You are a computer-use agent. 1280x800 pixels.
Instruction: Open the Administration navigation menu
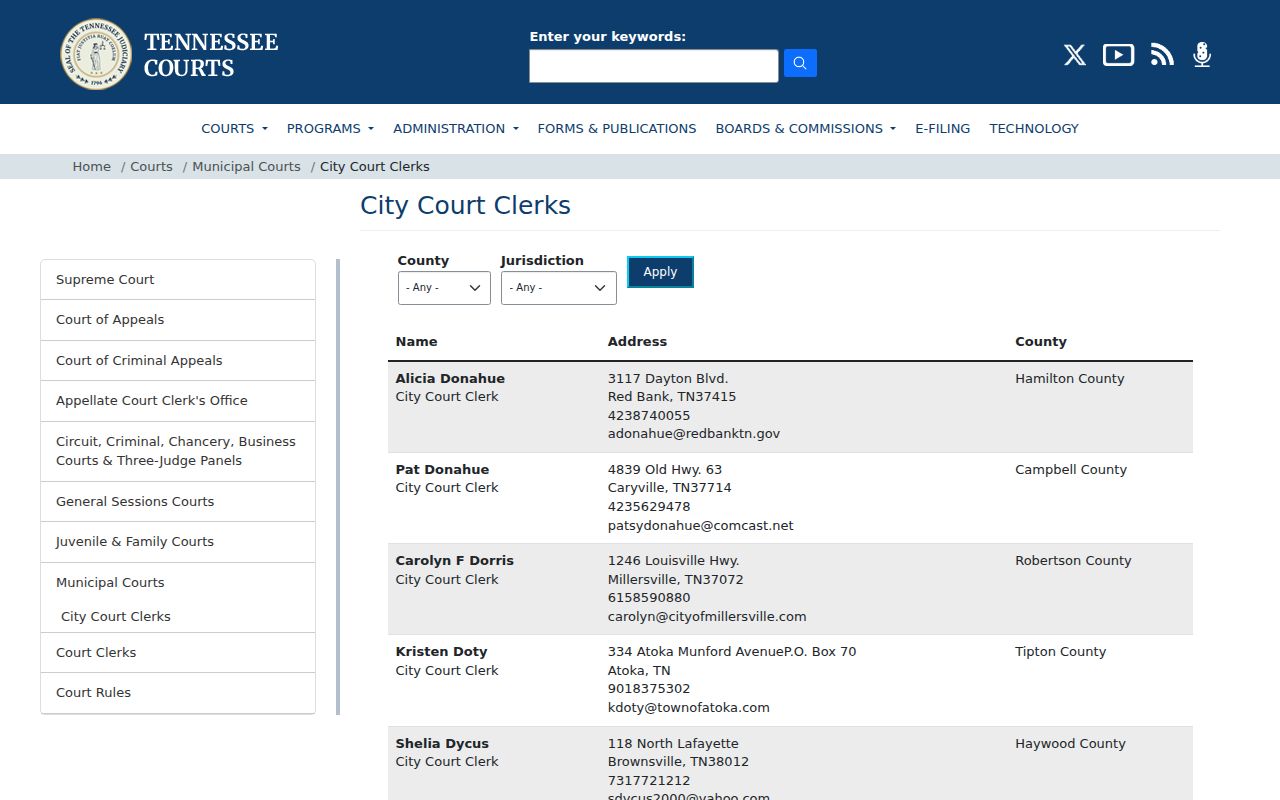point(456,128)
